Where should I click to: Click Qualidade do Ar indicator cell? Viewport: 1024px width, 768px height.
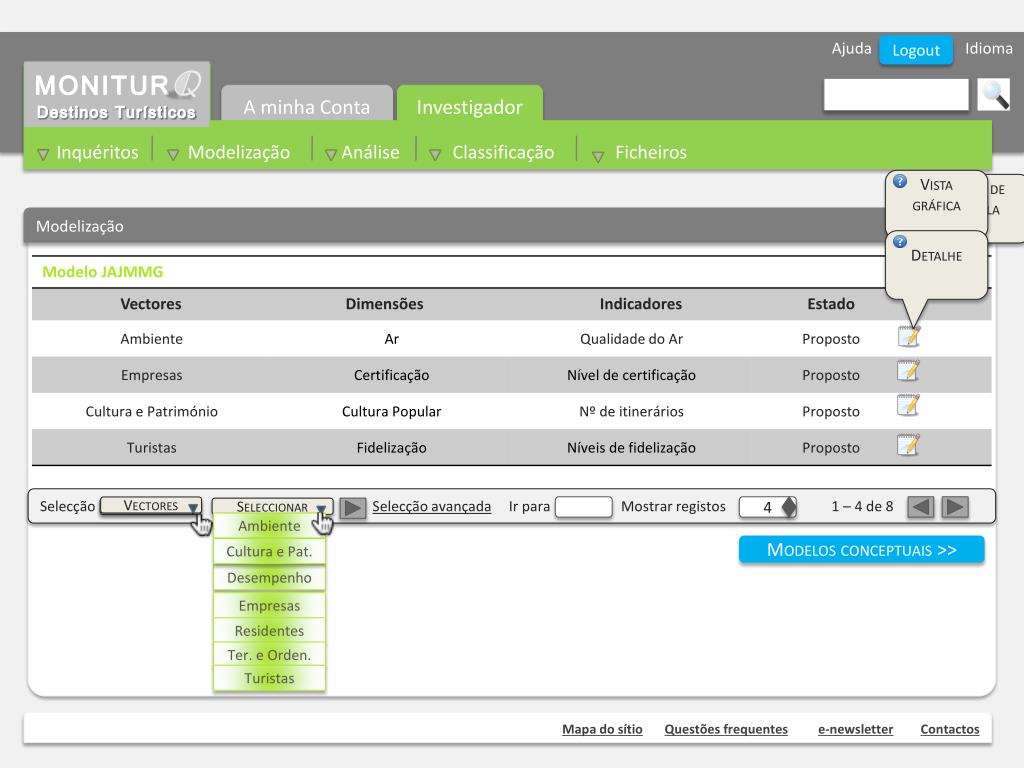point(632,339)
